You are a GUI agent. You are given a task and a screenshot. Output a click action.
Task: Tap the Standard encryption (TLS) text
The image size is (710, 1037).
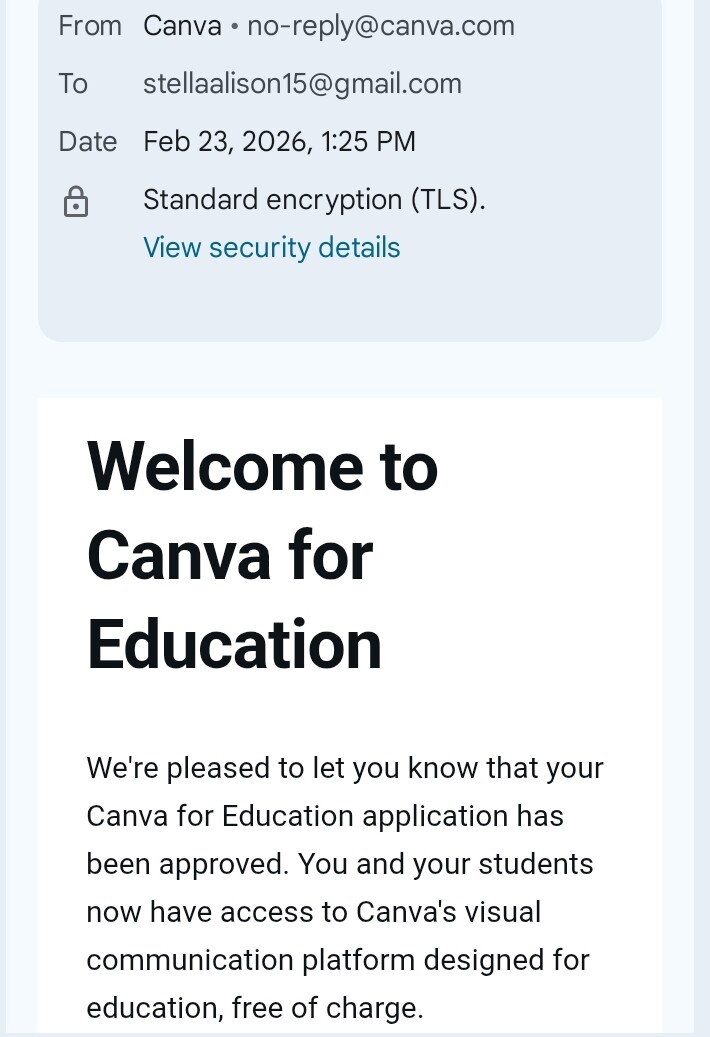[314, 200]
